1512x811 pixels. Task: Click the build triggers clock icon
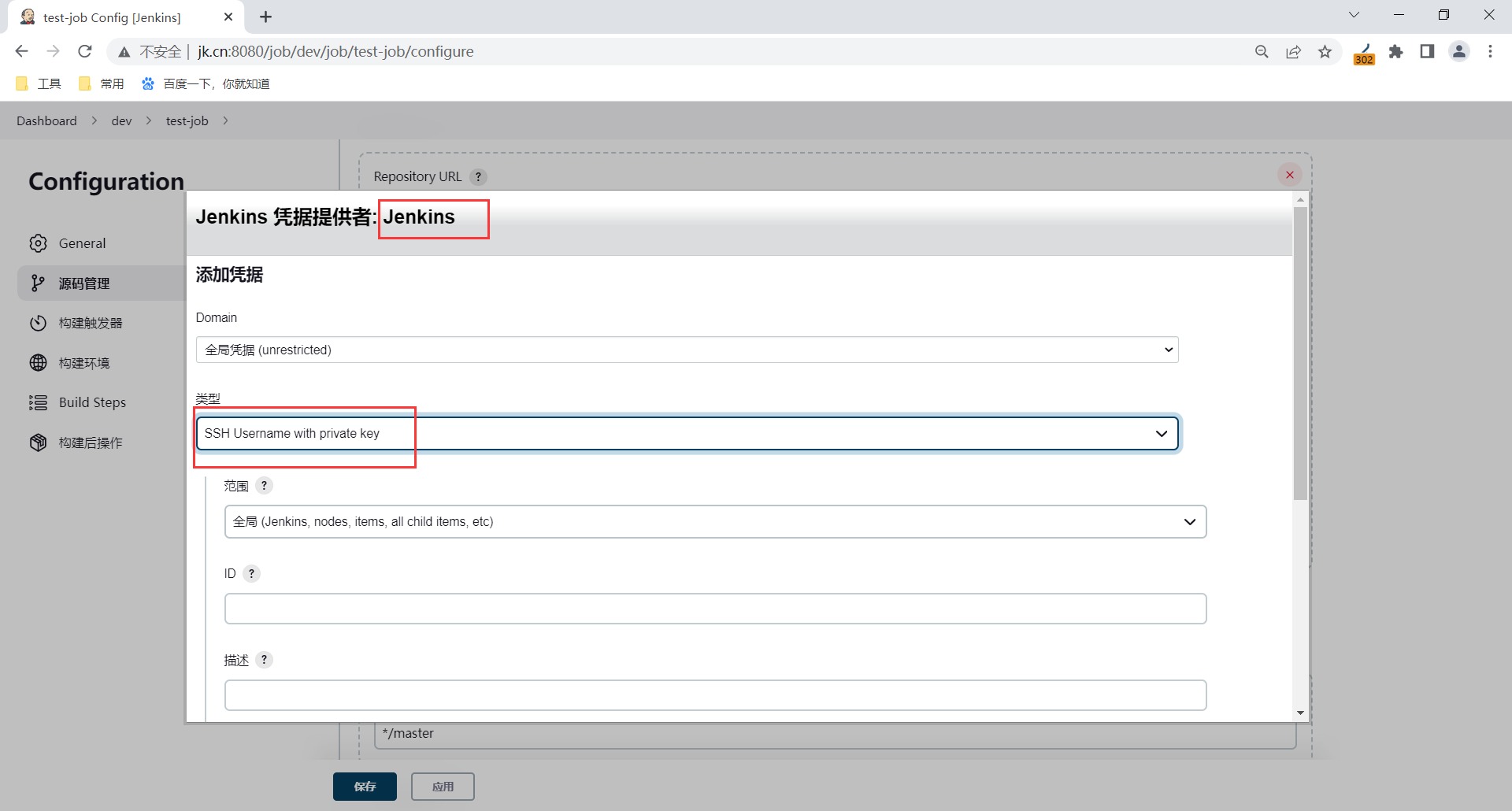click(38, 323)
